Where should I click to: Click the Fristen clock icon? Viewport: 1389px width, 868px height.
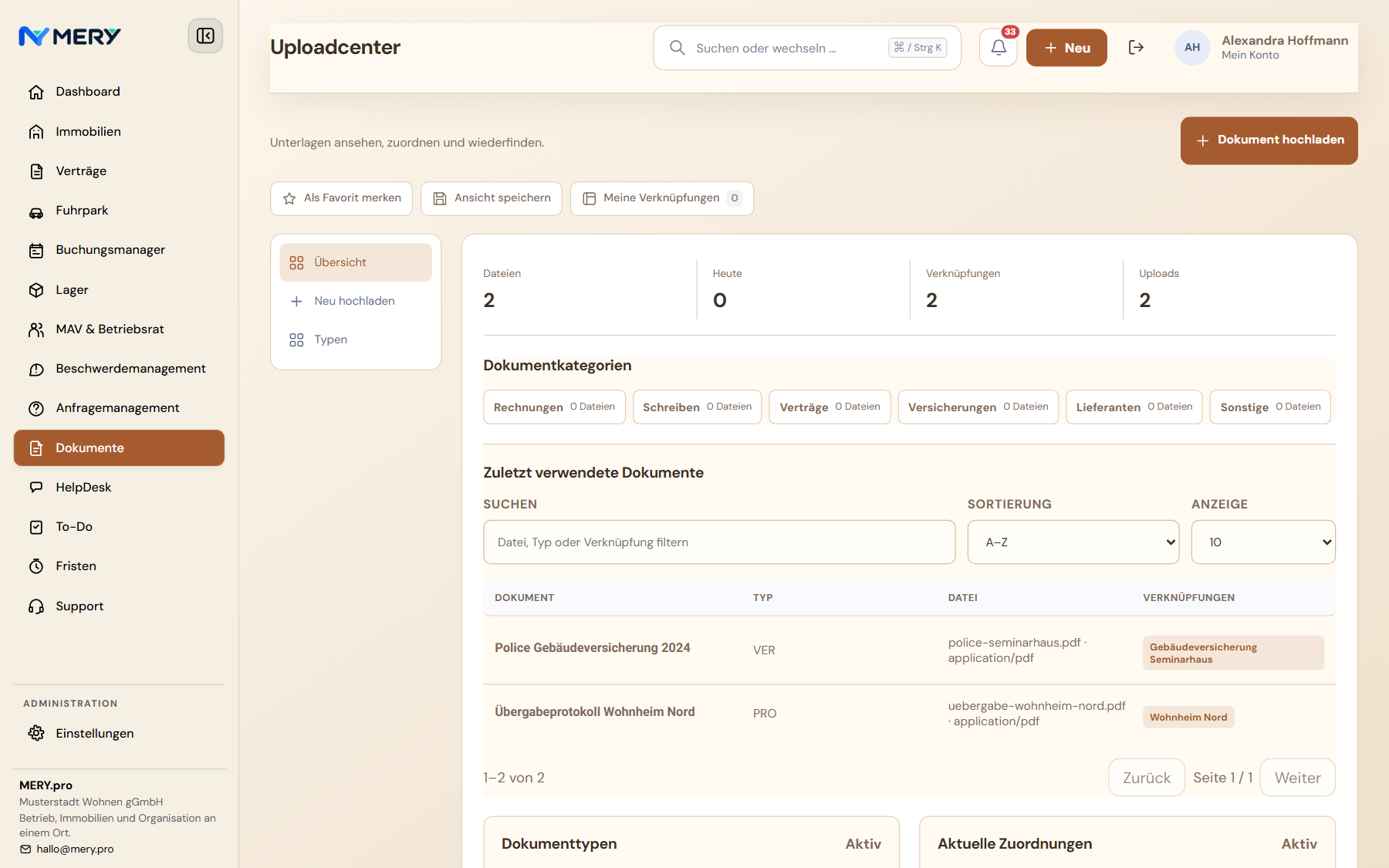(x=36, y=566)
